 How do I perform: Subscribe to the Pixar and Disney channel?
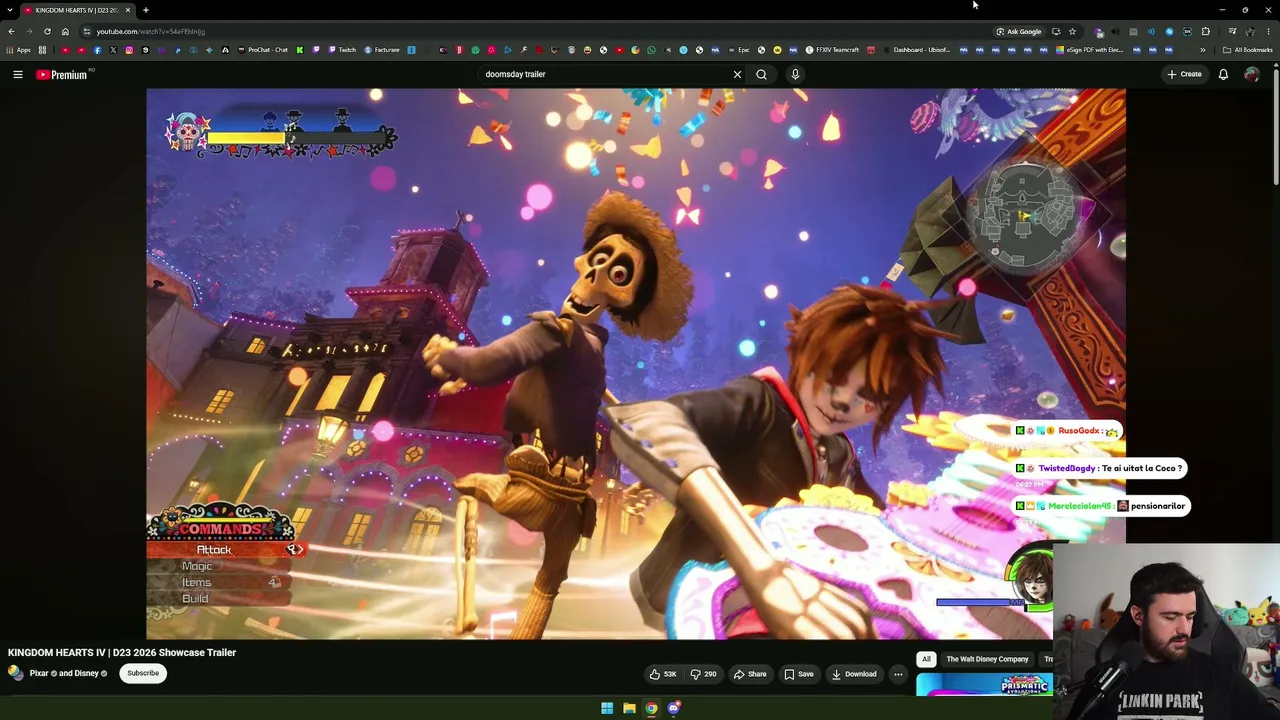coord(143,673)
